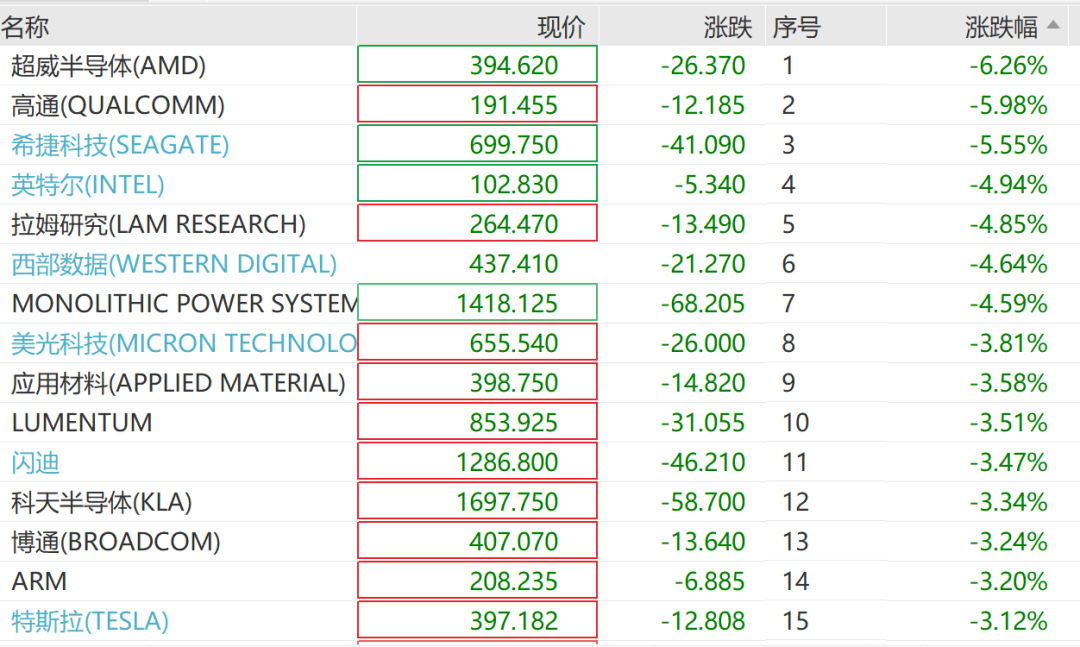Click Intel change value -5.340
Screen dimensions: 1080x647
coord(709,185)
